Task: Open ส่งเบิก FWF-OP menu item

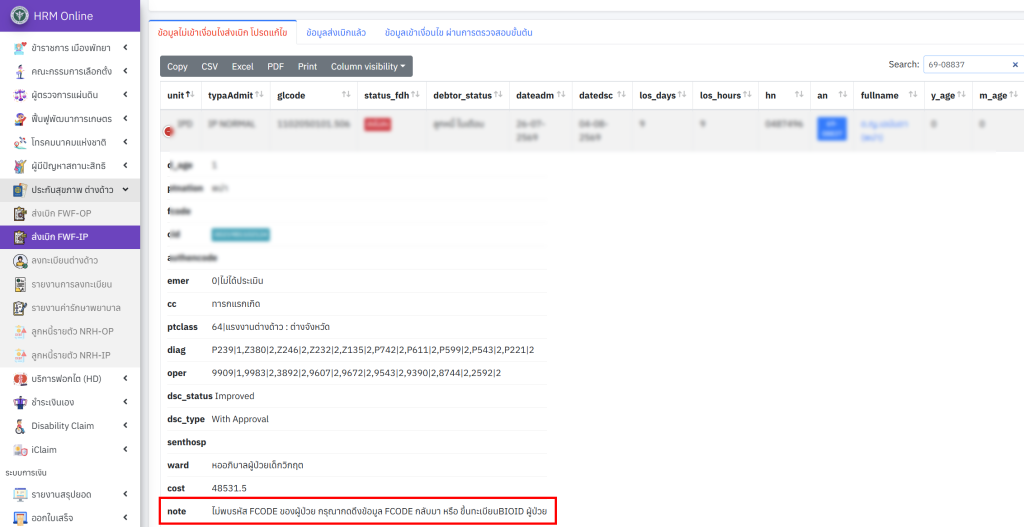Action: point(70,214)
